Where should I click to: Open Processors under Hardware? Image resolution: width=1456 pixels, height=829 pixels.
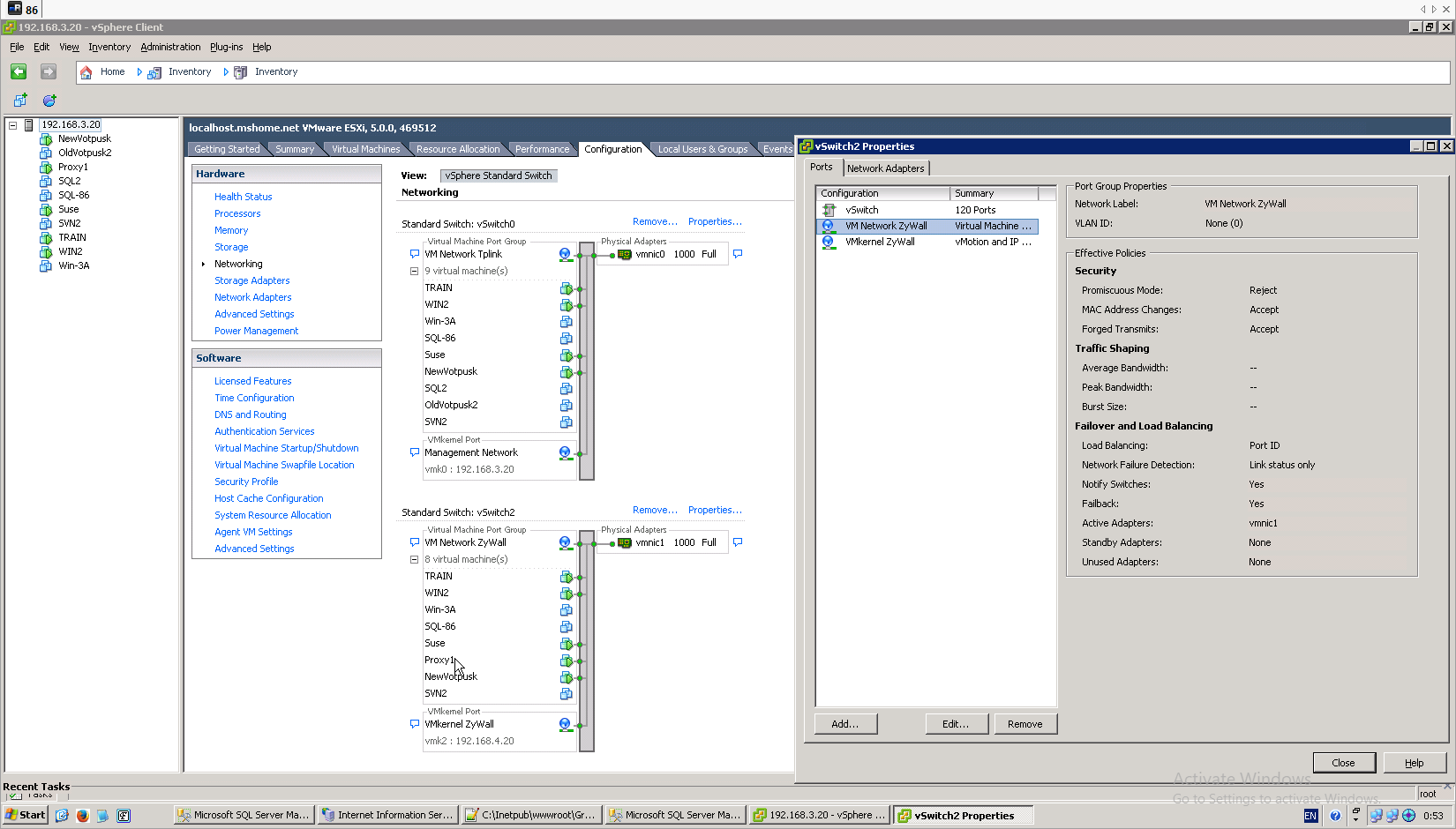tap(237, 213)
